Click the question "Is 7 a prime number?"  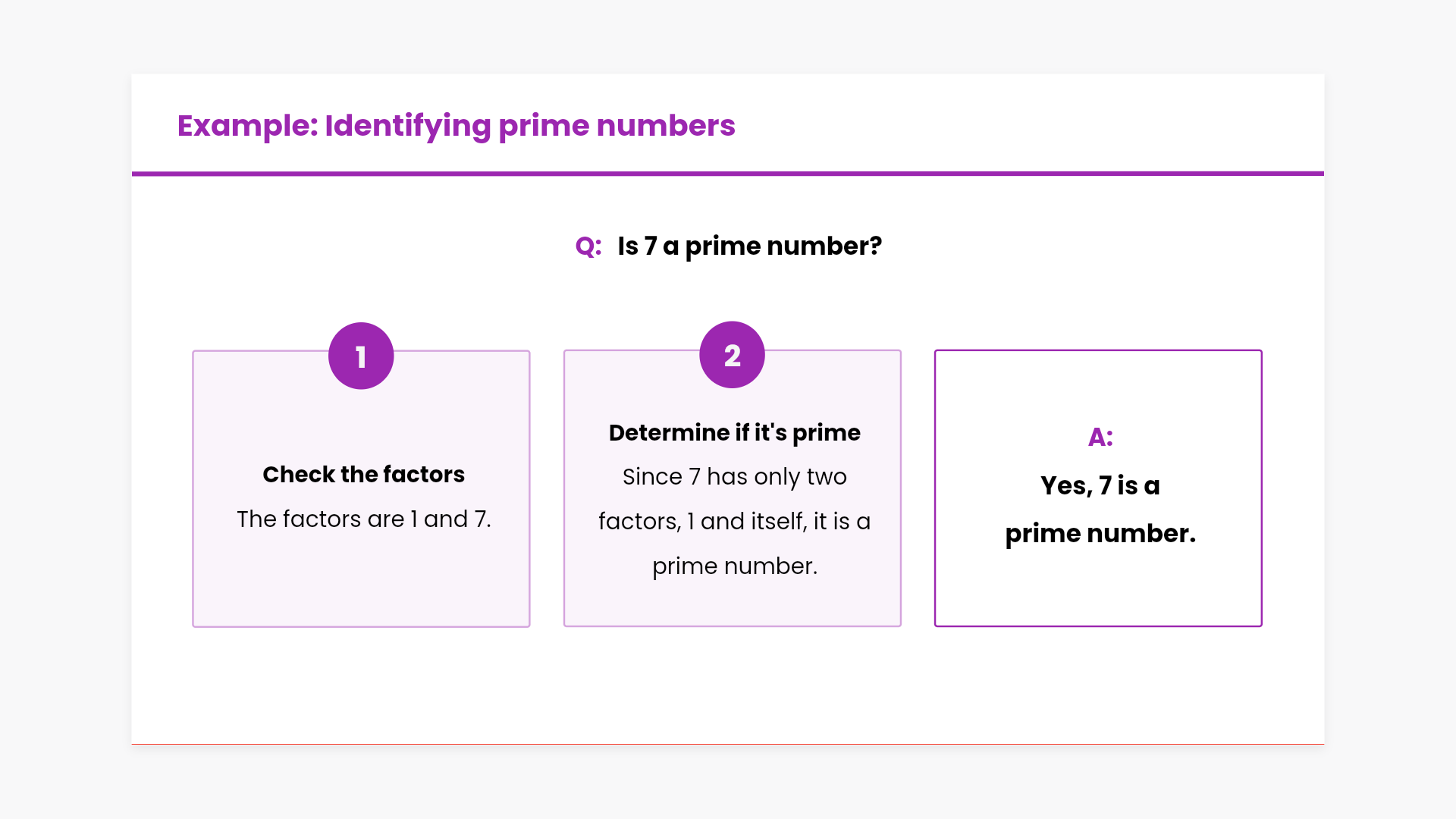click(x=749, y=246)
